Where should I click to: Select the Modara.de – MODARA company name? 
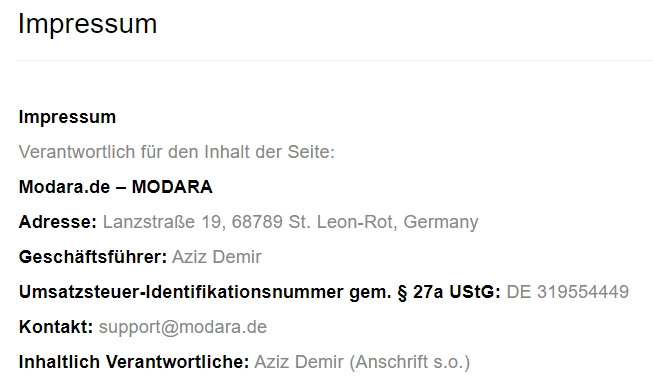(116, 187)
